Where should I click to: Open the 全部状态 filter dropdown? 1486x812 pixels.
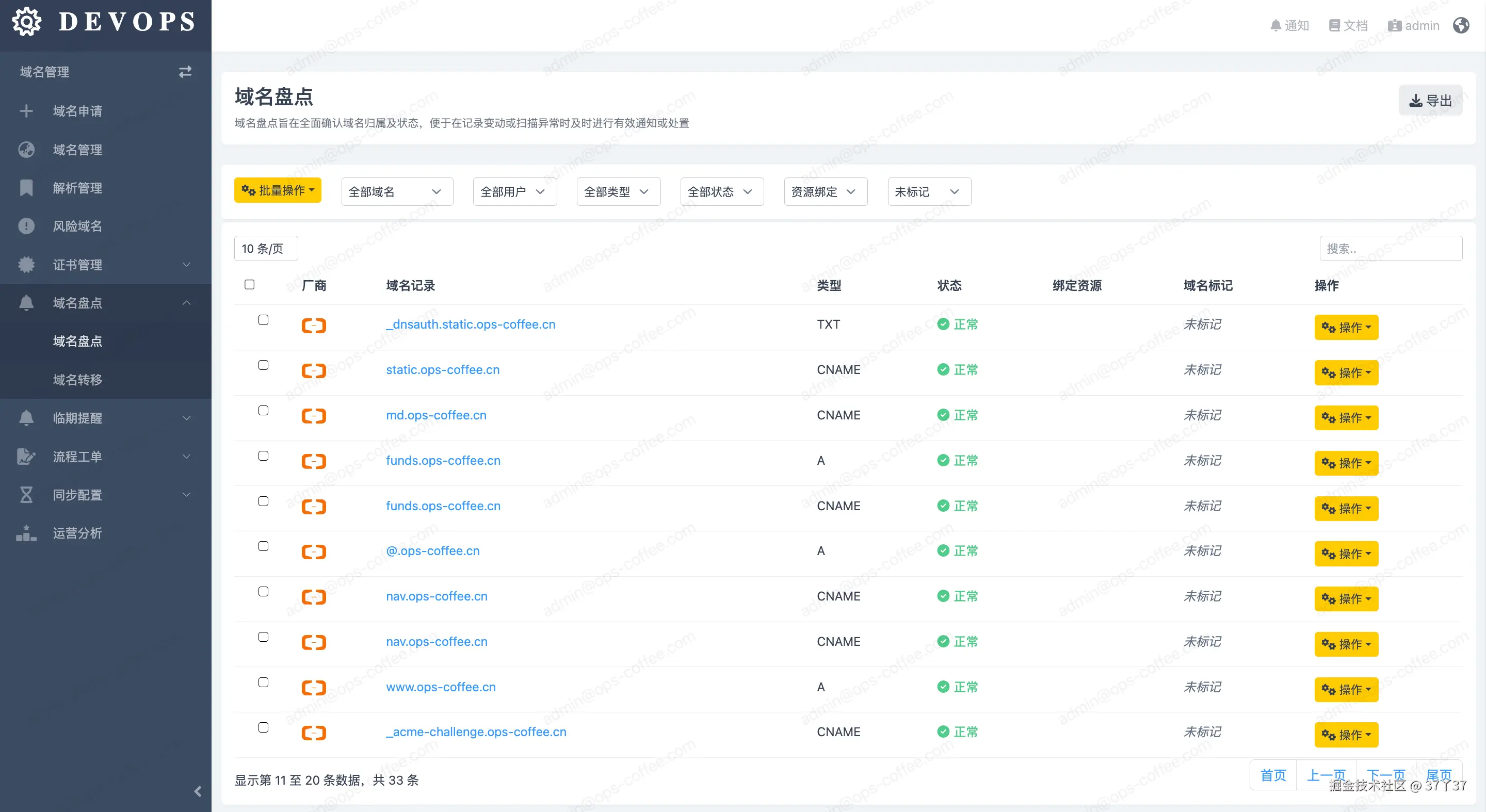pyautogui.click(x=722, y=191)
